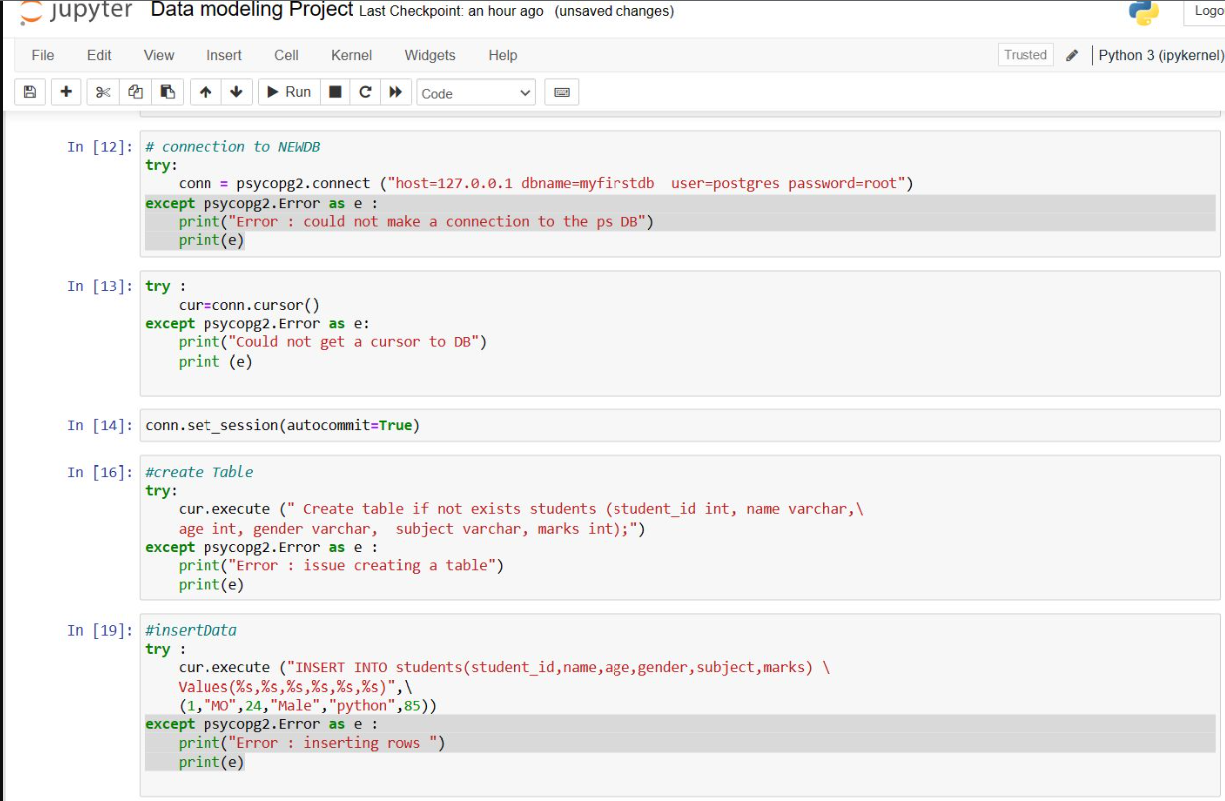
Task: Cut the selected cell using scissors icon
Action: click(x=101, y=91)
